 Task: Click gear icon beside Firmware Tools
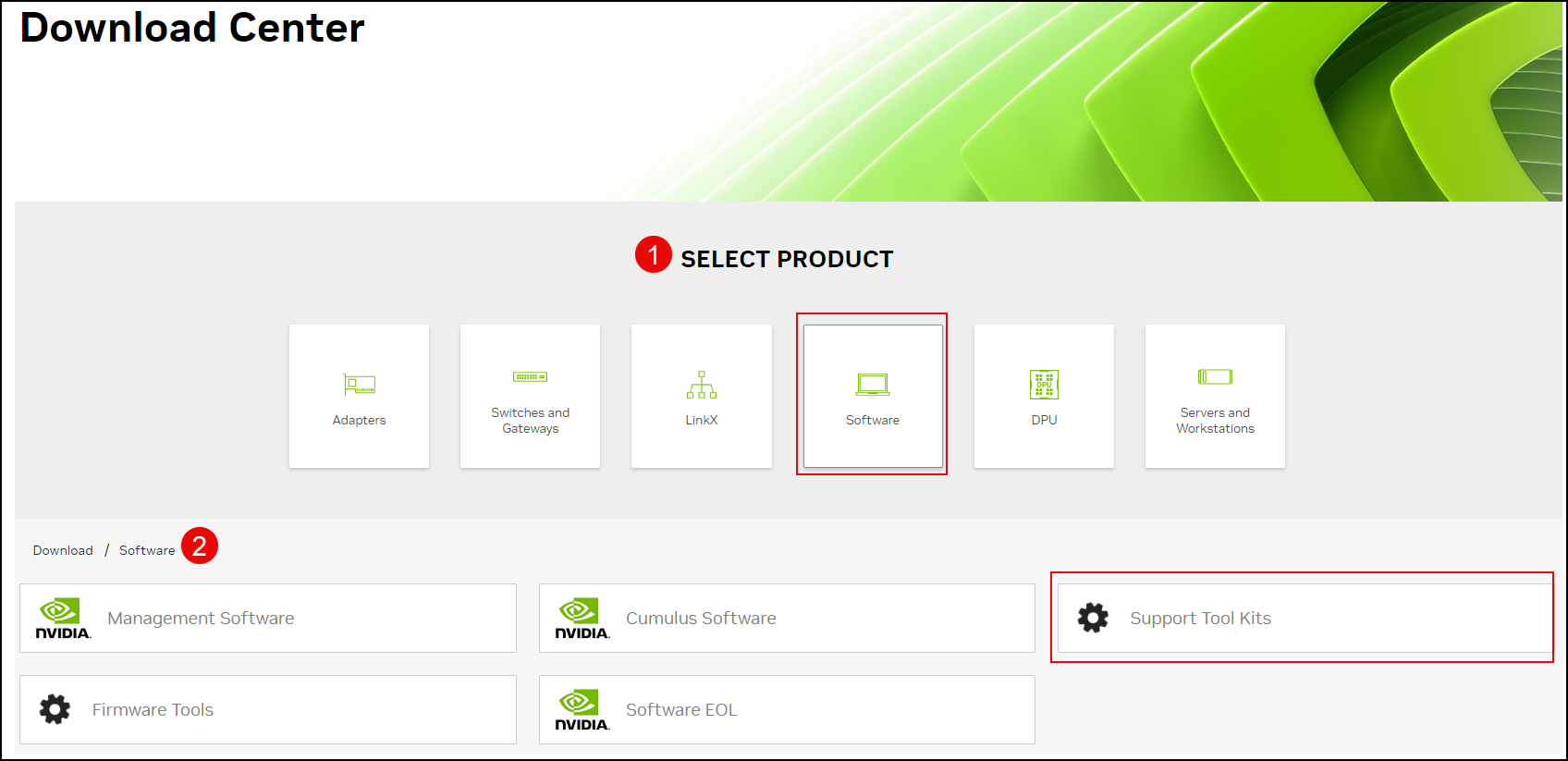pyautogui.click(x=55, y=709)
